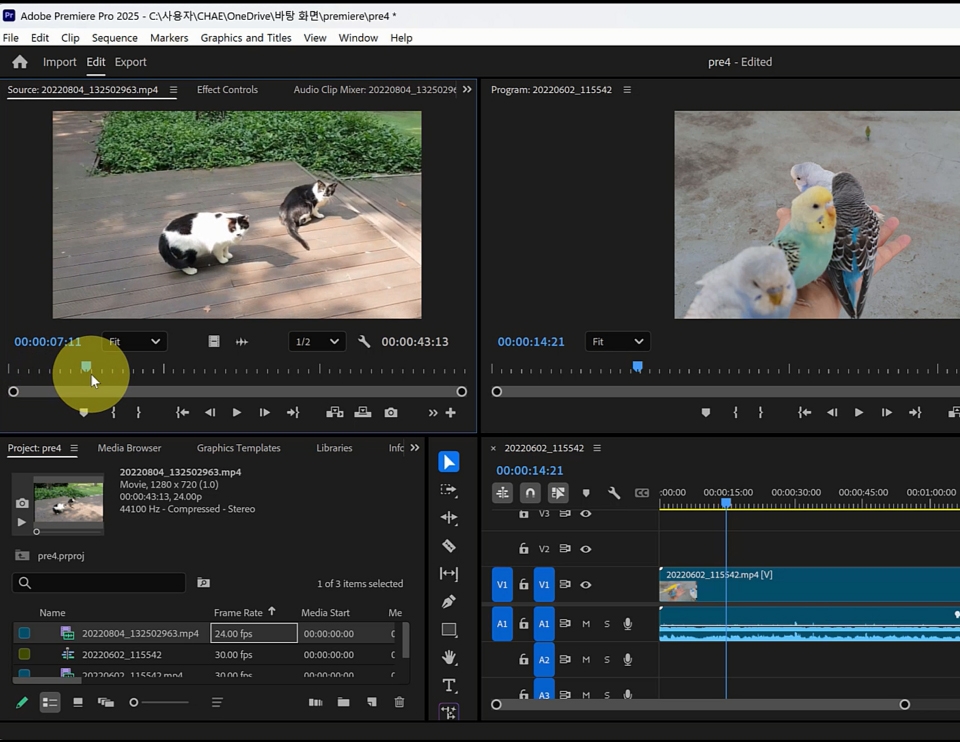Select the Selection tool arrow
This screenshot has width=960, height=742.
pos(449,462)
